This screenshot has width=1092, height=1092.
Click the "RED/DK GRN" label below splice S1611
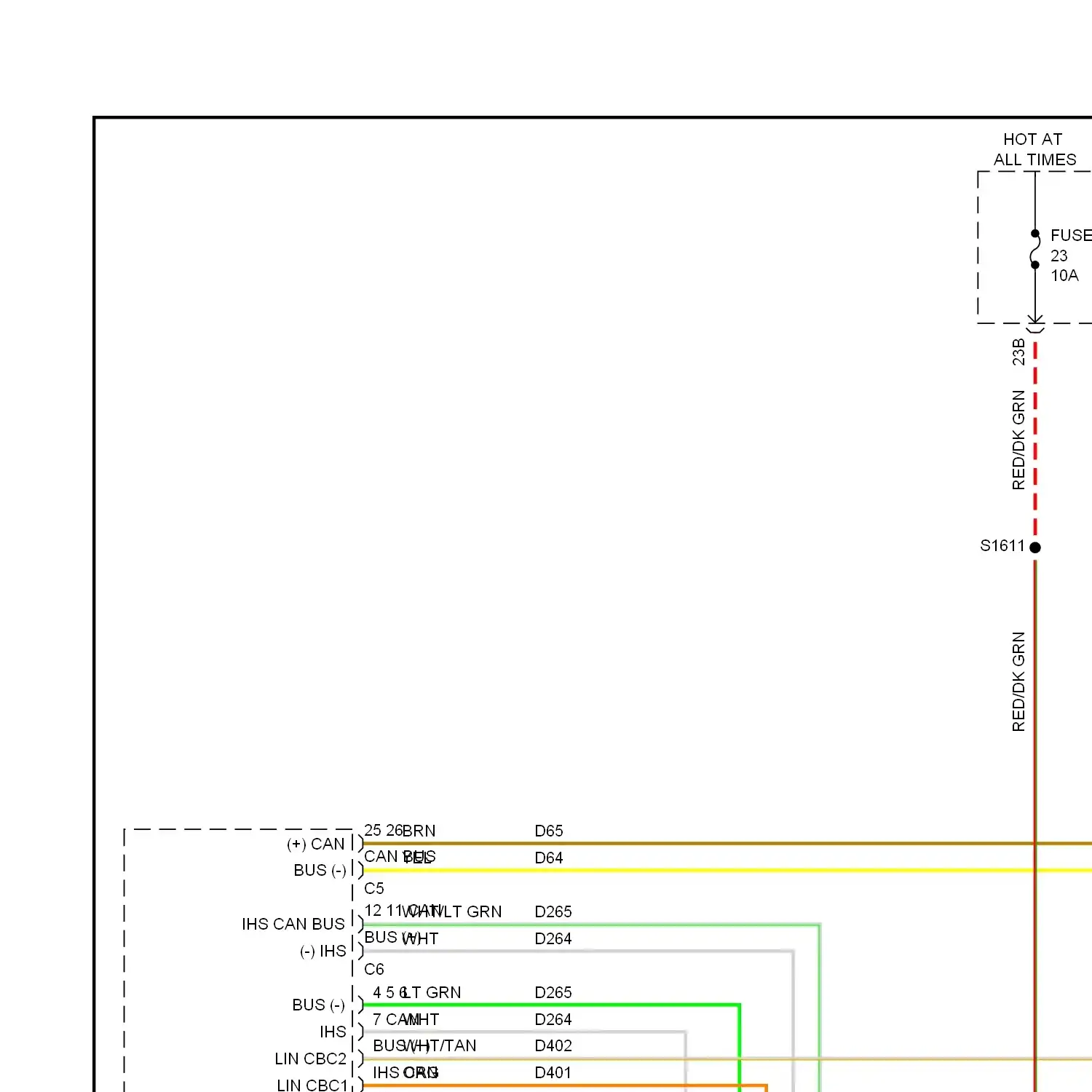[x=1018, y=681]
